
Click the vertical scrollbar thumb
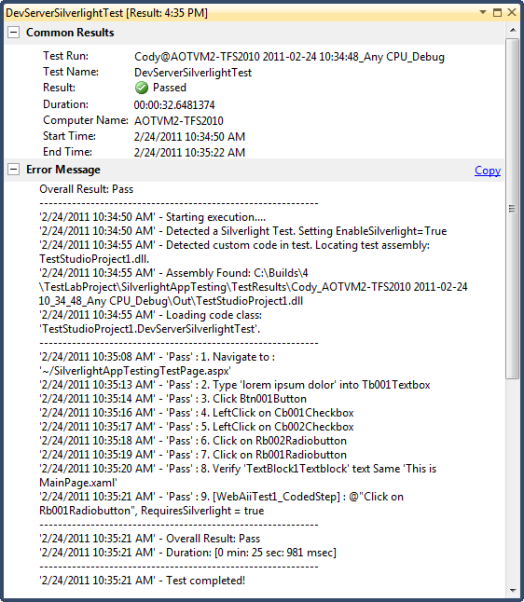(x=512, y=208)
